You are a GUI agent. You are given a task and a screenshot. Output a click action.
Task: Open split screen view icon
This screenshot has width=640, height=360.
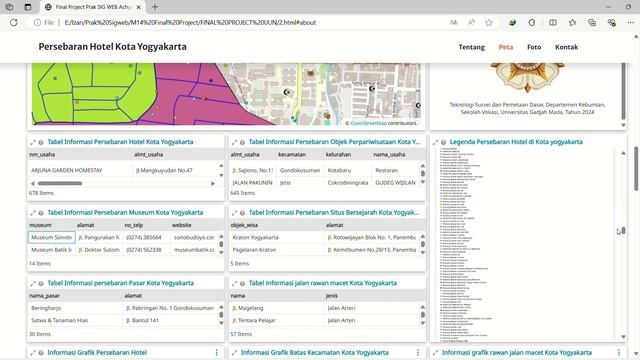pyautogui.click(x=553, y=22)
